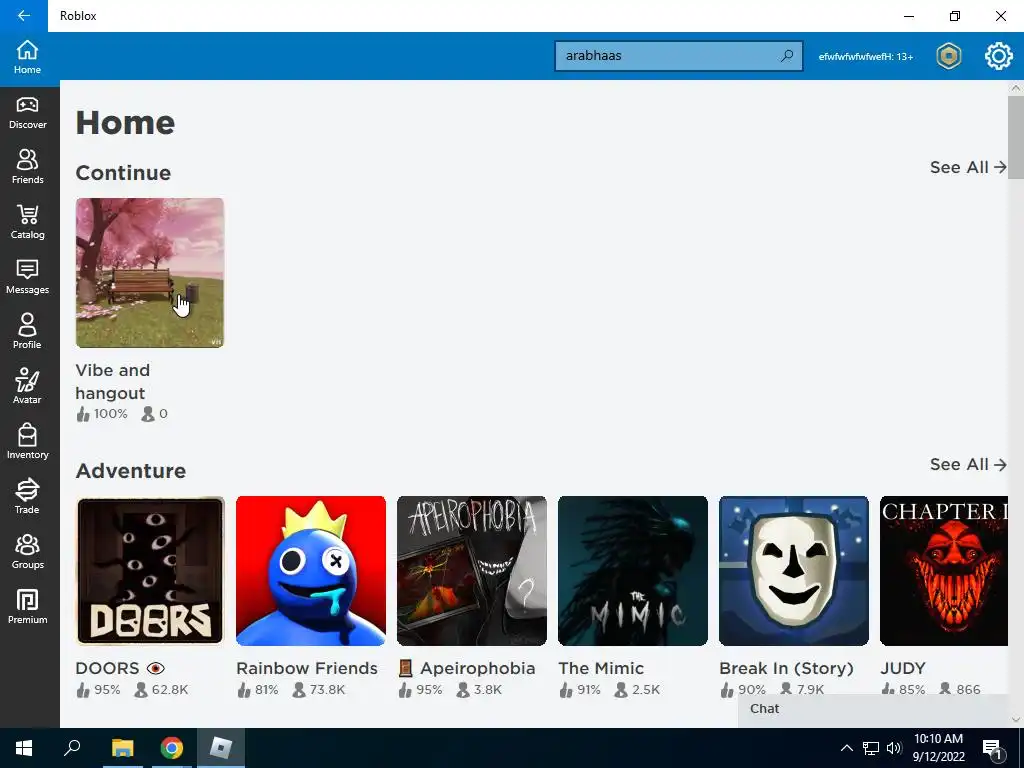1024x768 pixels.
Task: Open Google Chrome from taskbar
Action: point(172,748)
